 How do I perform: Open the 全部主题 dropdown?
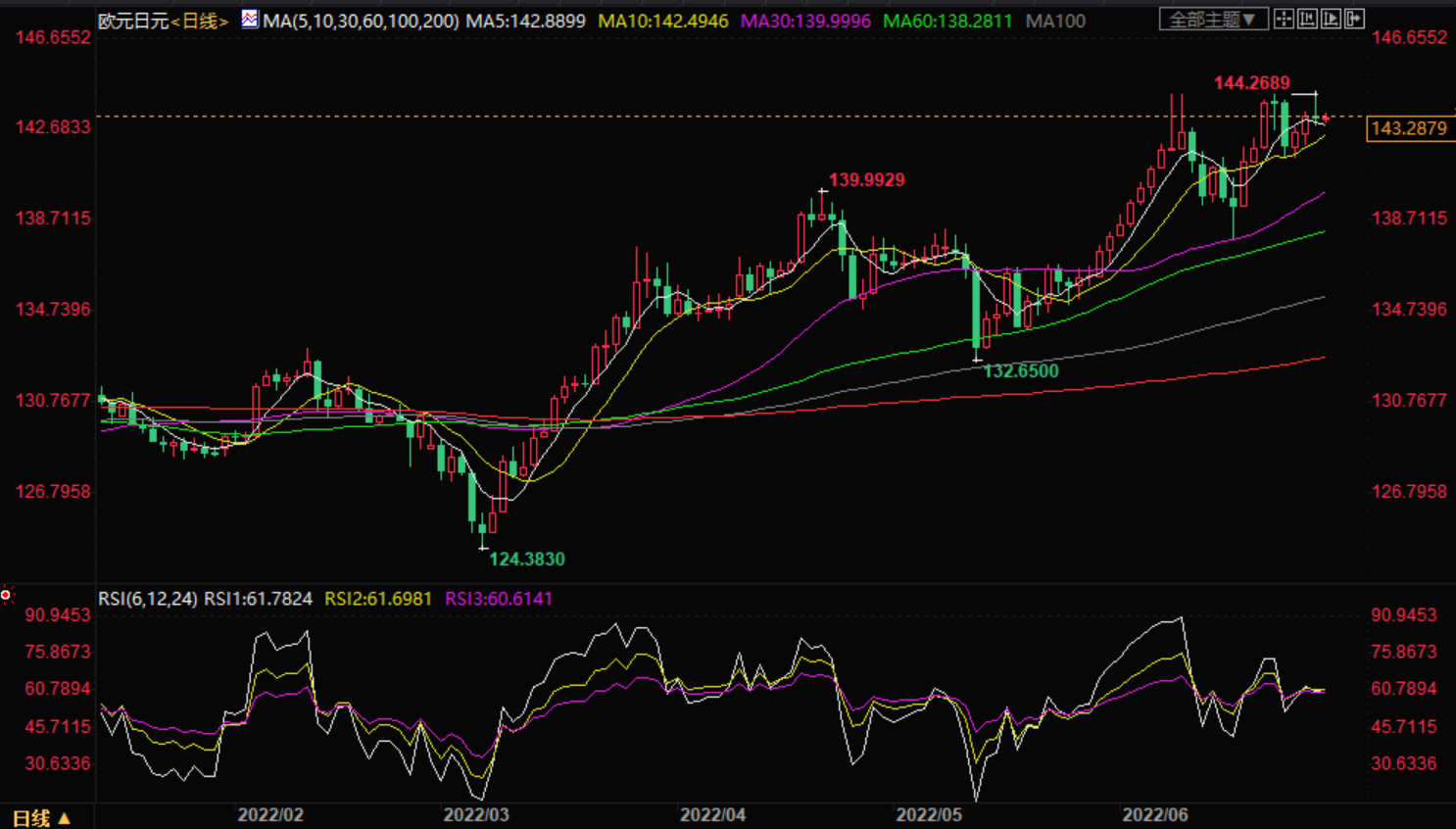point(1213,19)
